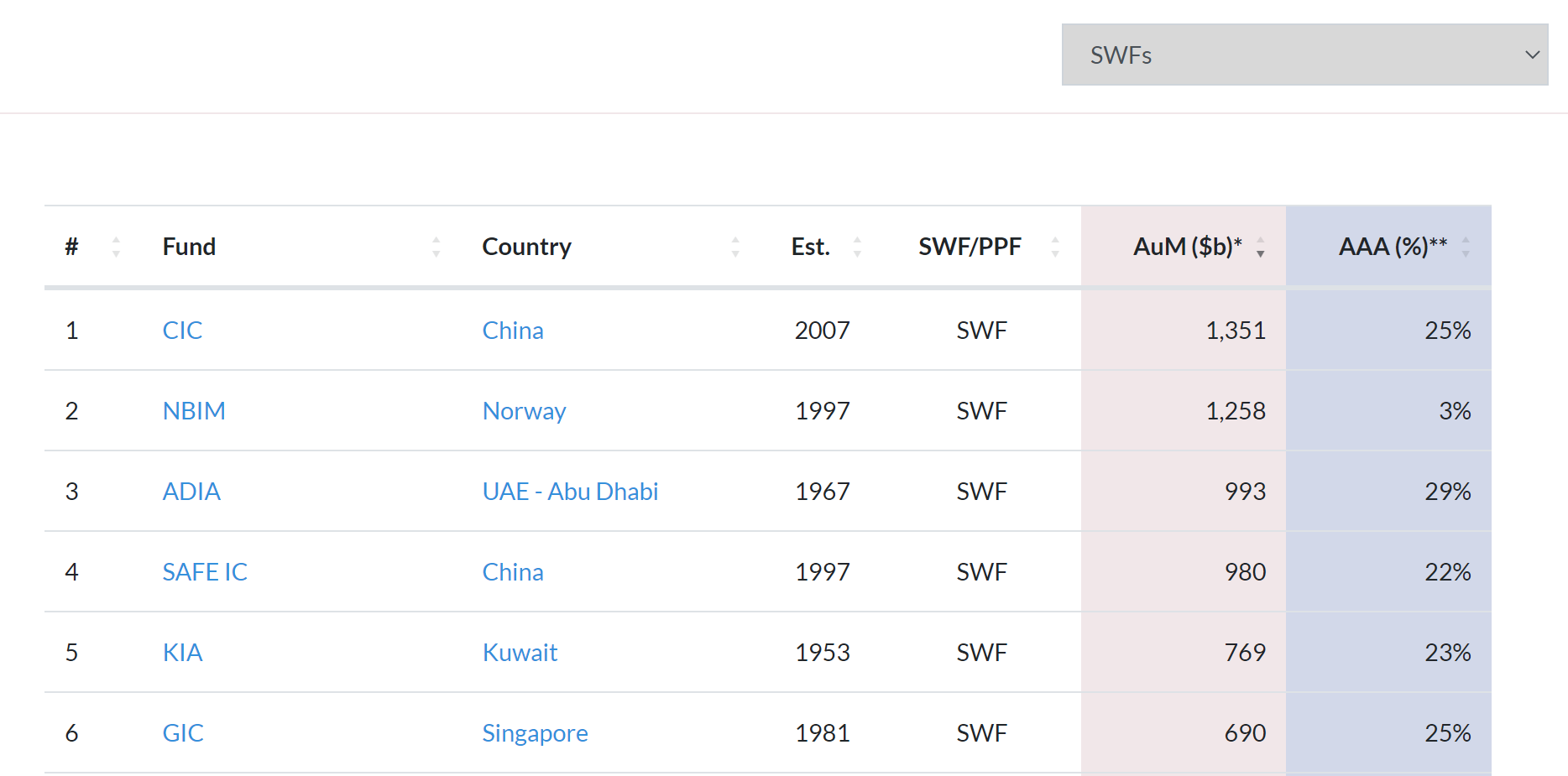The image size is (1568, 776).
Task: Click the AuM ($b)* header label
Action: click(1187, 247)
